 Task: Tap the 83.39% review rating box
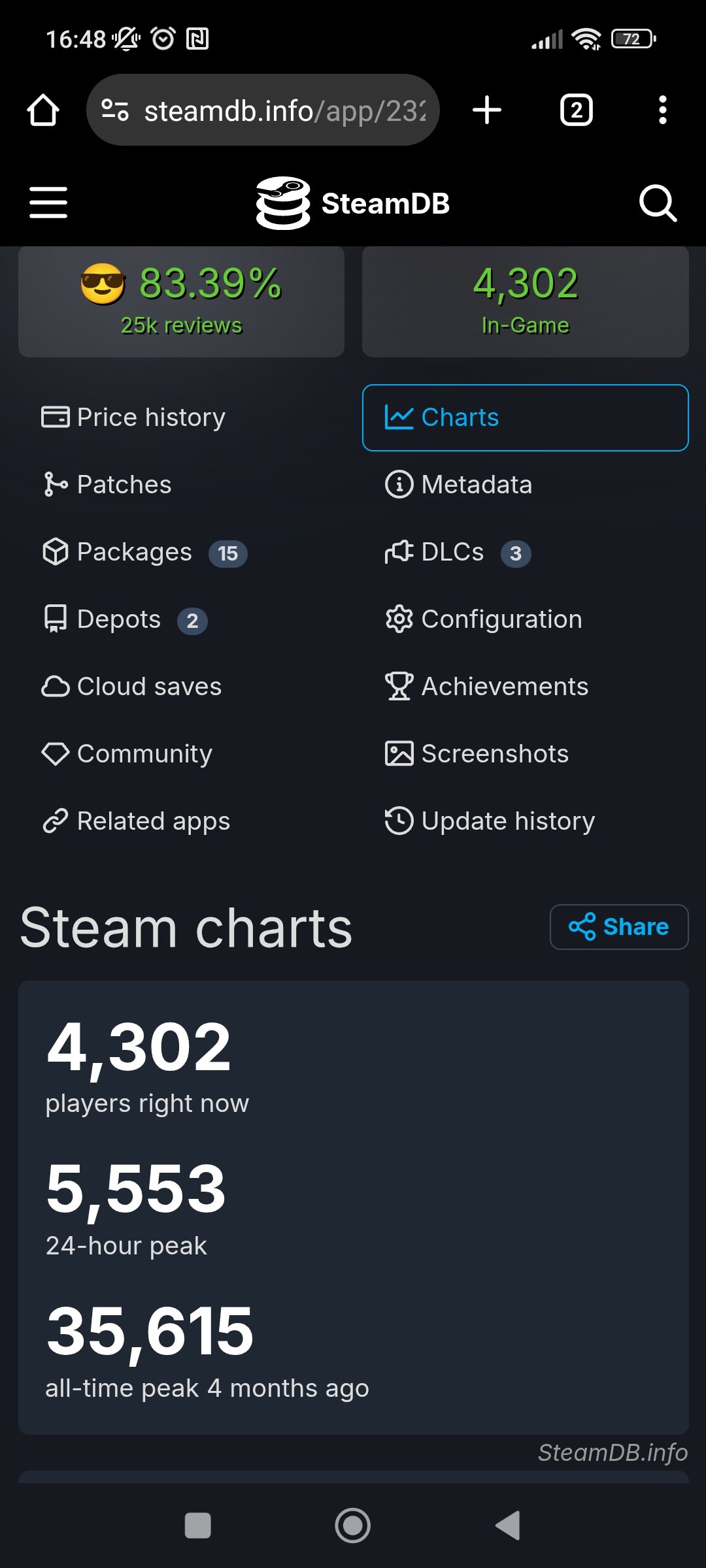pyautogui.click(x=182, y=301)
